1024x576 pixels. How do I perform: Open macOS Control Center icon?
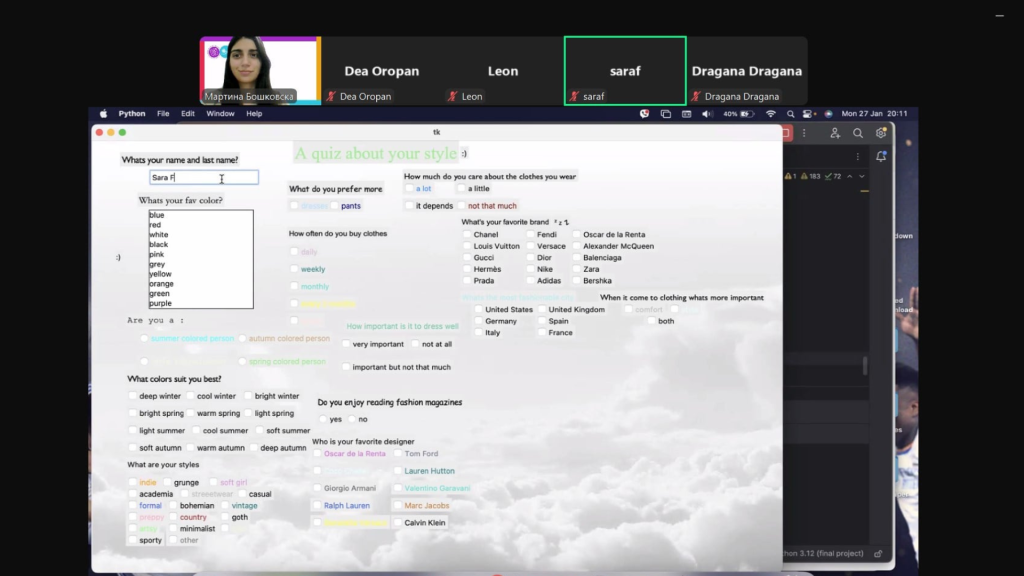809,114
